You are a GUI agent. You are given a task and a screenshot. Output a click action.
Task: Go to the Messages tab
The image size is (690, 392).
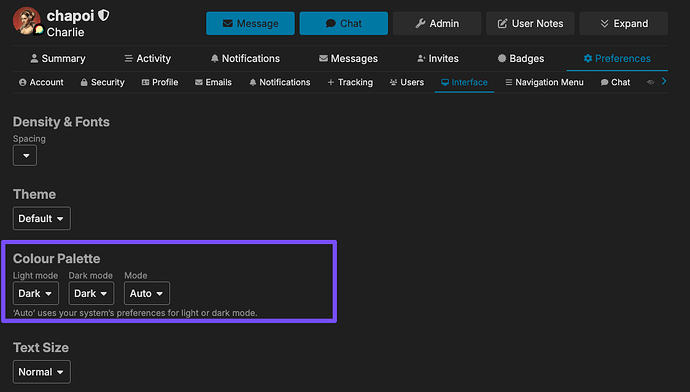pyautogui.click(x=348, y=59)
